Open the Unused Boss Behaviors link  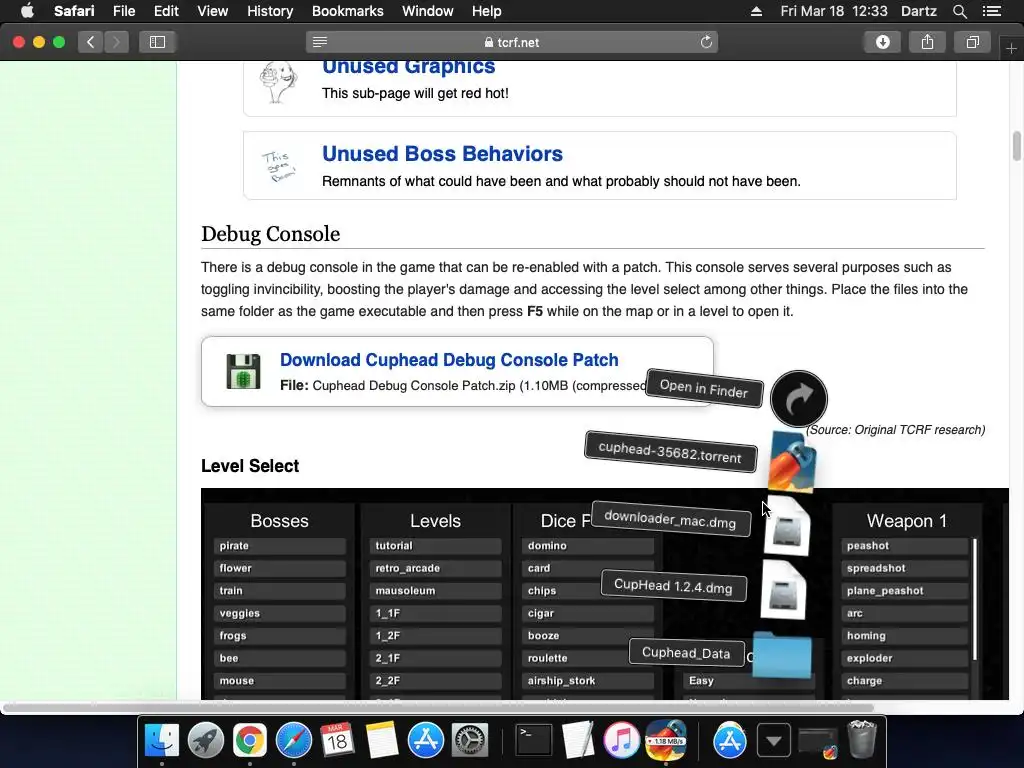pos(442,153)
